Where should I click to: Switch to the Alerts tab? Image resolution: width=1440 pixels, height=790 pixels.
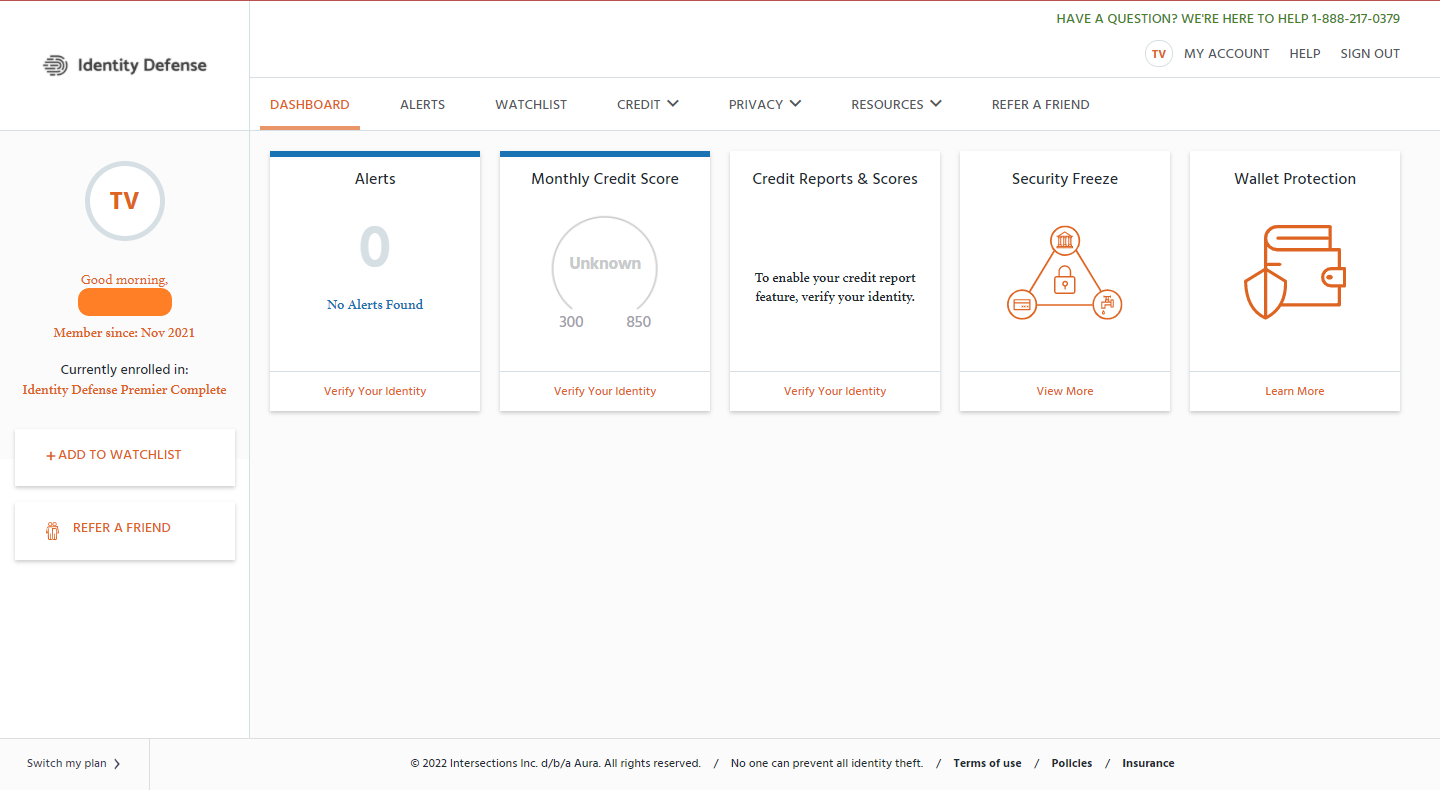tap(422, 104)
